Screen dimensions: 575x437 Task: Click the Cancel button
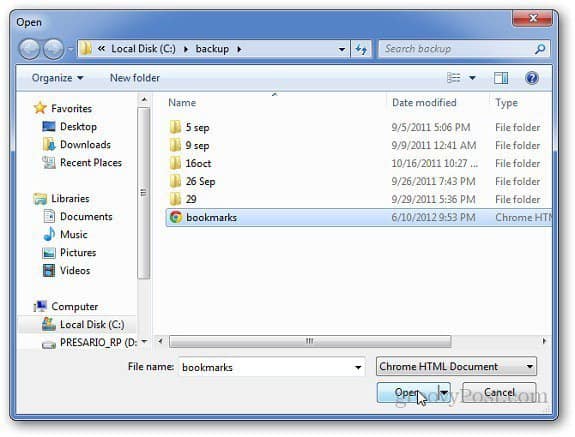[x=499, y=393]
